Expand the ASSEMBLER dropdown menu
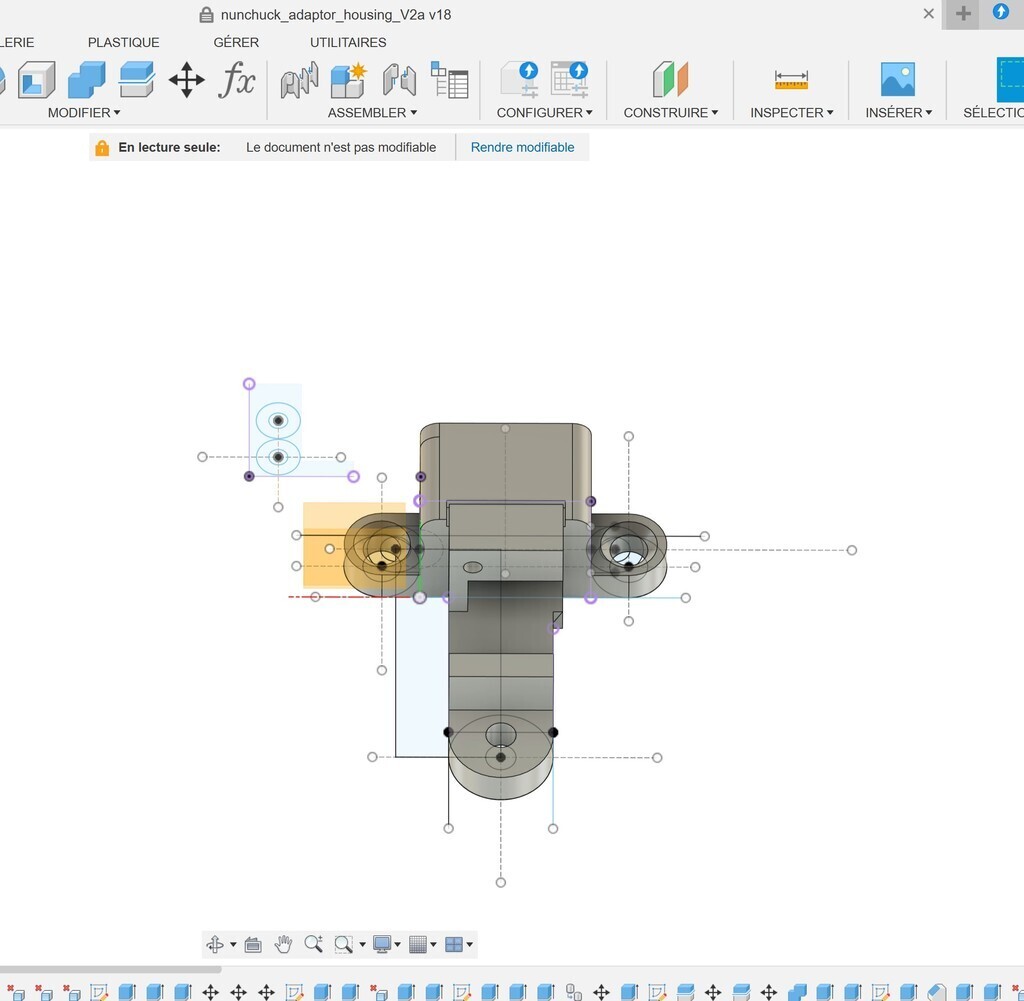 point(372,113)
